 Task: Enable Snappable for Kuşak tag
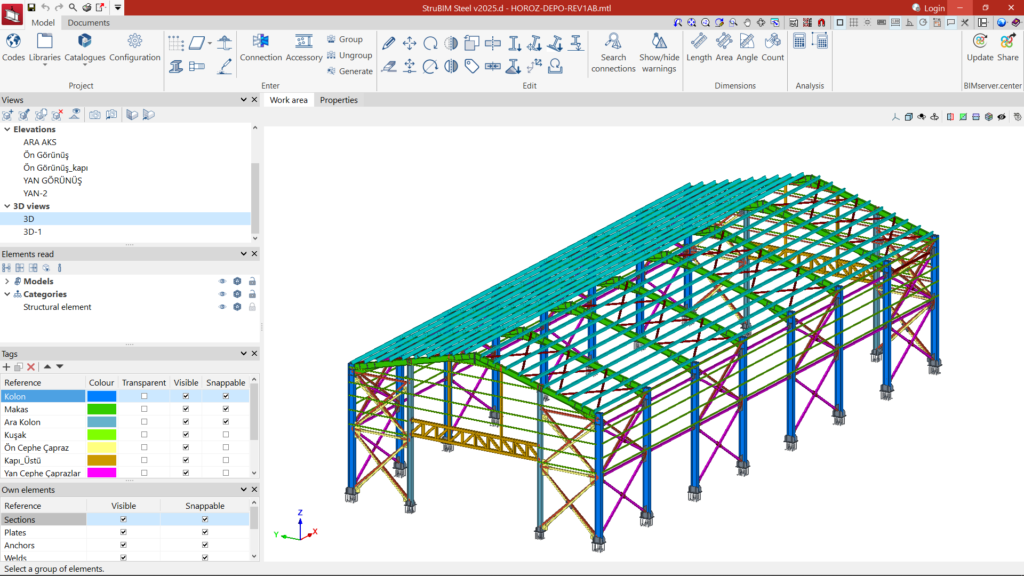[x=225, y=435]
